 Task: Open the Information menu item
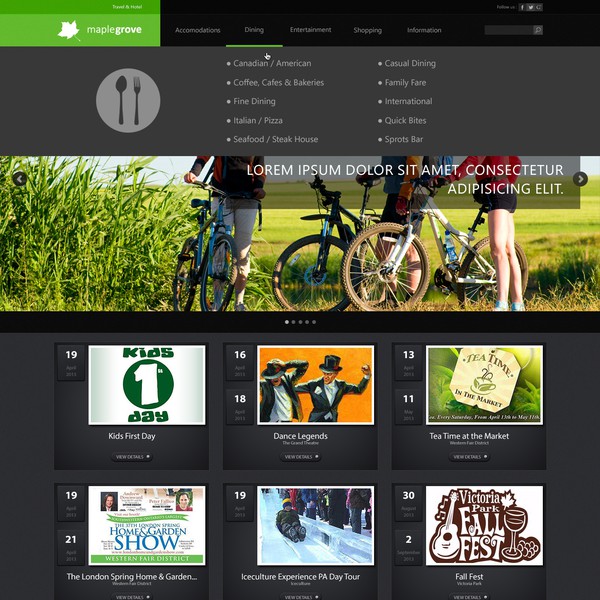point(424,30)
